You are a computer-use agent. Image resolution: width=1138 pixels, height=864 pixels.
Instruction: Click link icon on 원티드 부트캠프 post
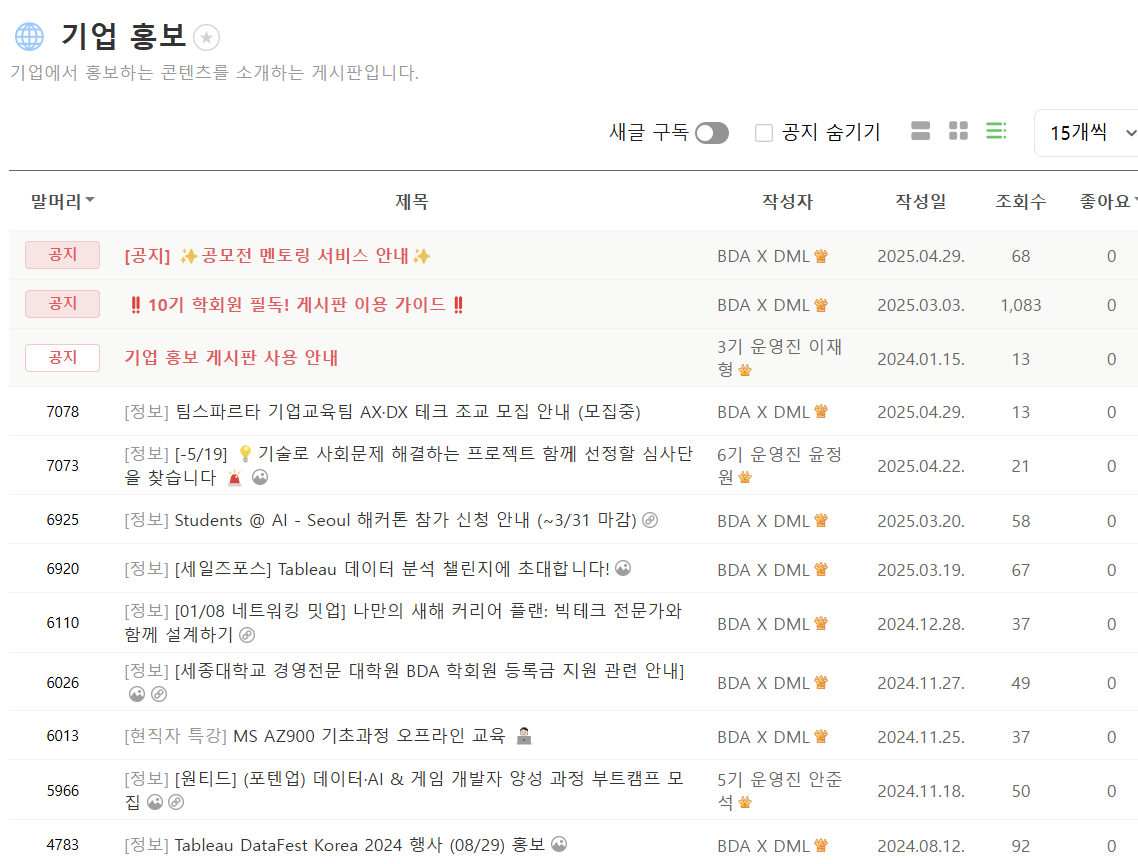click(176, 802)
